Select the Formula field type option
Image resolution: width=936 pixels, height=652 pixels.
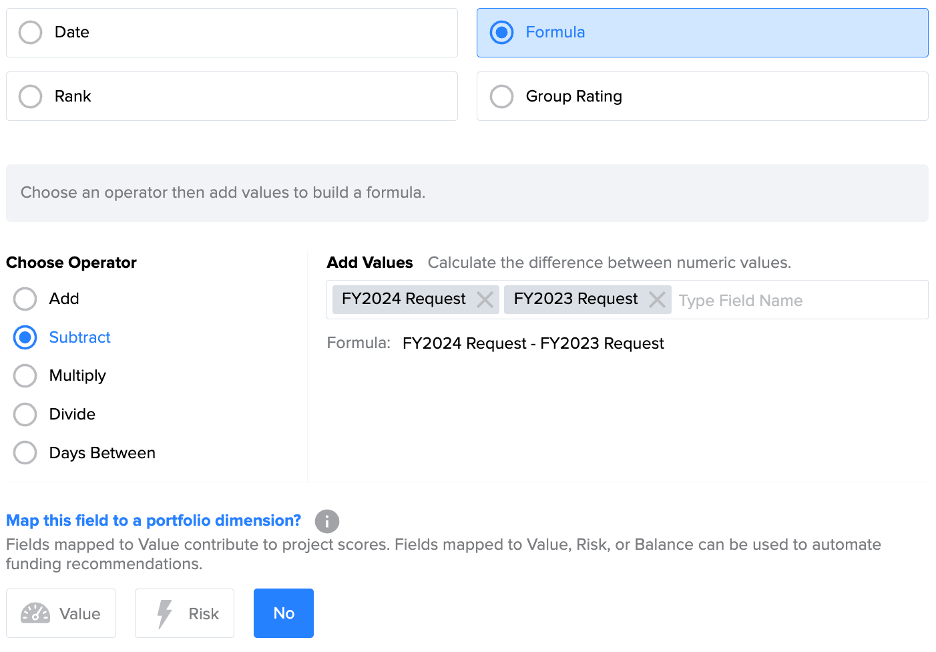click(702, 33)
